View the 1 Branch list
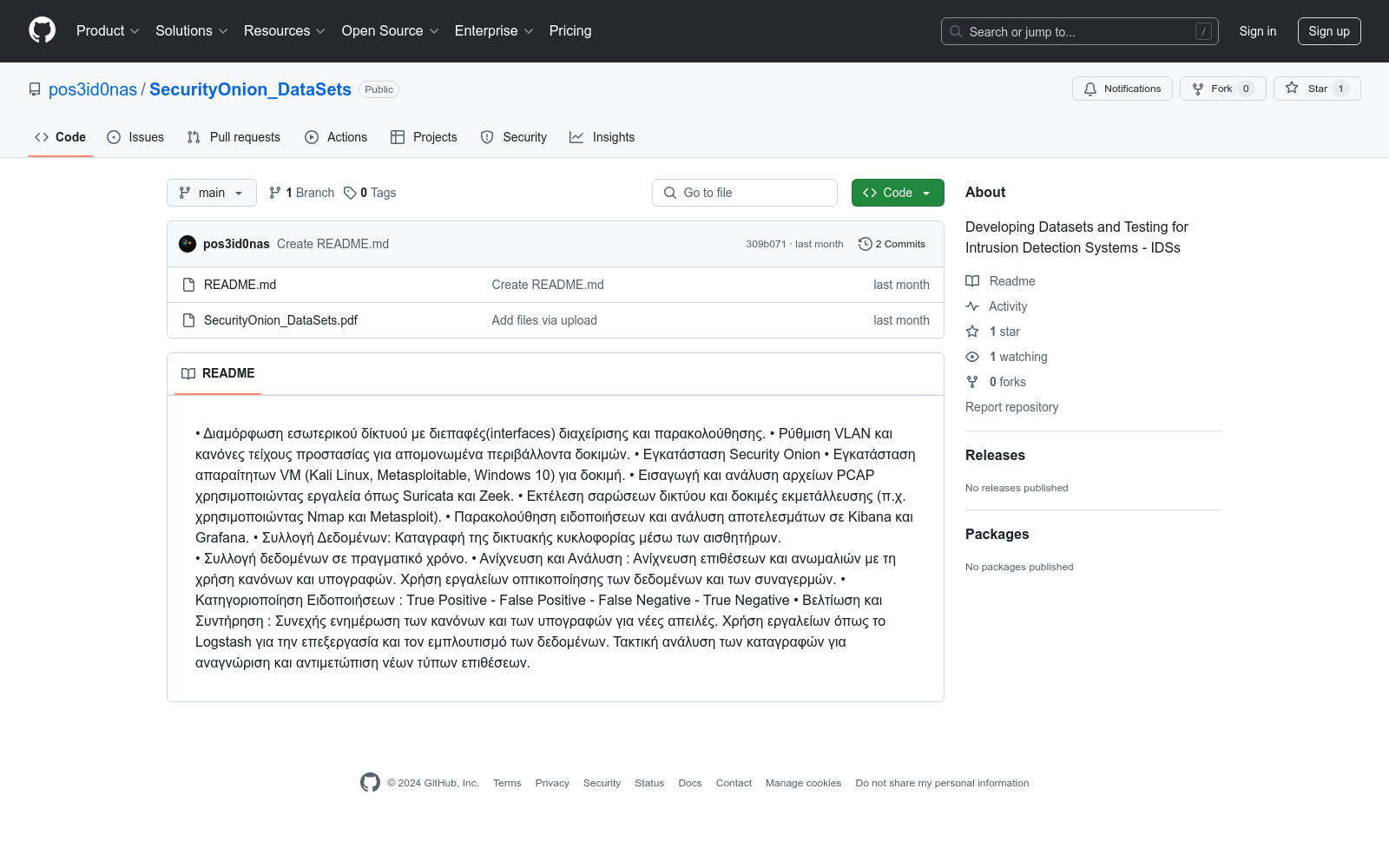1389x868 pixels. [301, 193]
